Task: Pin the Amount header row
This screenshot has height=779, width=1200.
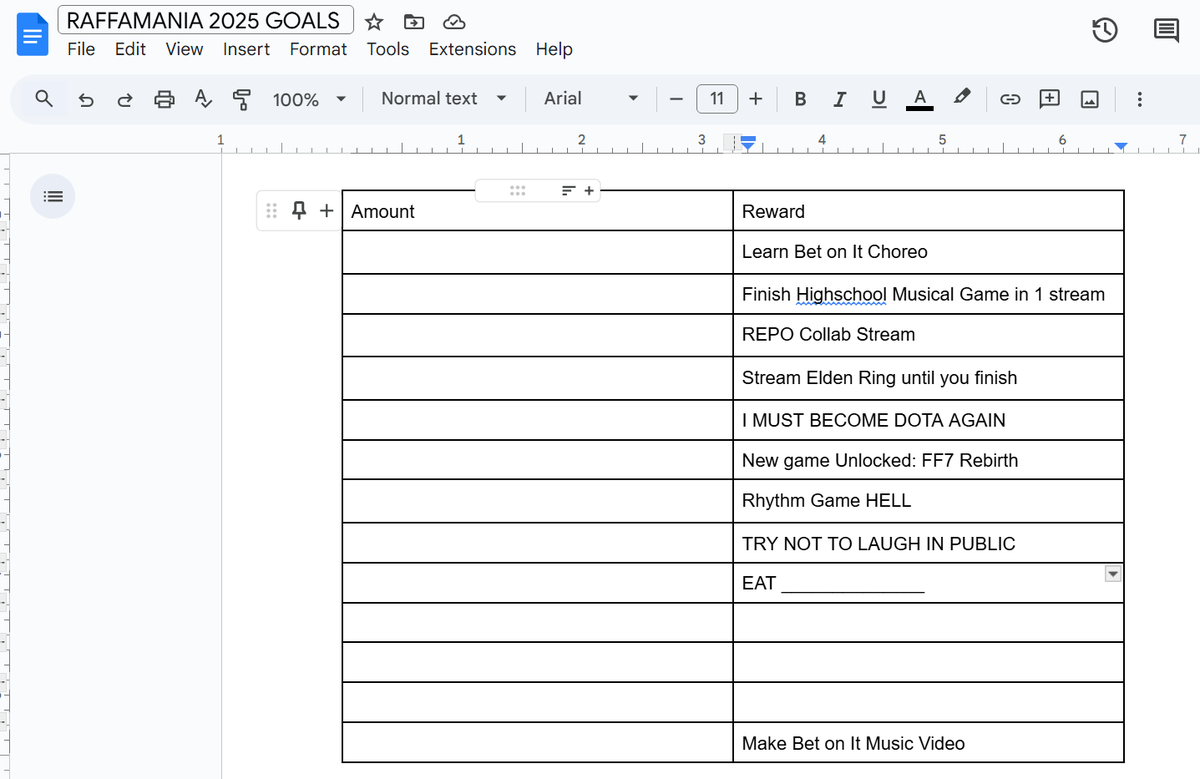Action: [x=298, y=210]
